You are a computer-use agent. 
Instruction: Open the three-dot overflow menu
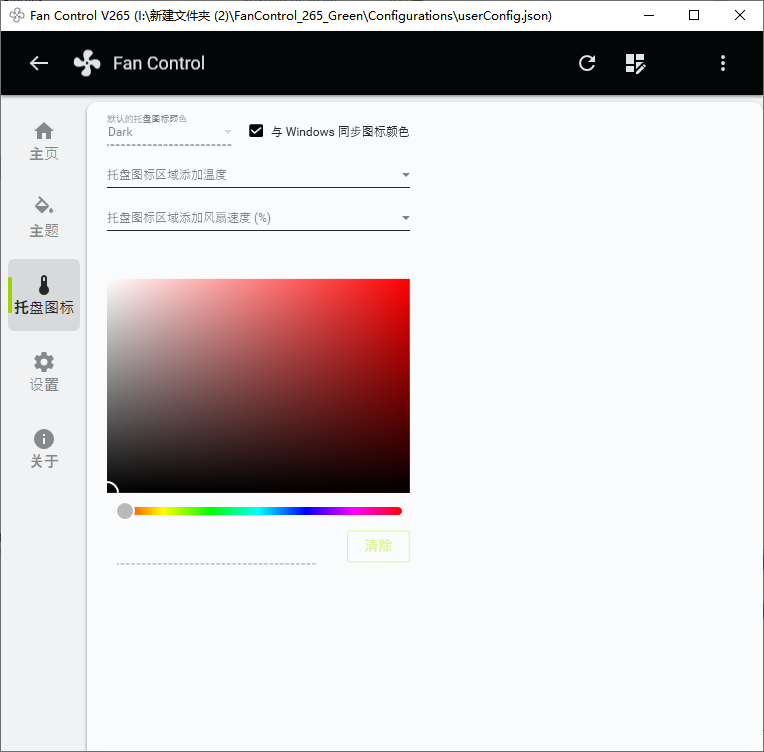[723, 63]
